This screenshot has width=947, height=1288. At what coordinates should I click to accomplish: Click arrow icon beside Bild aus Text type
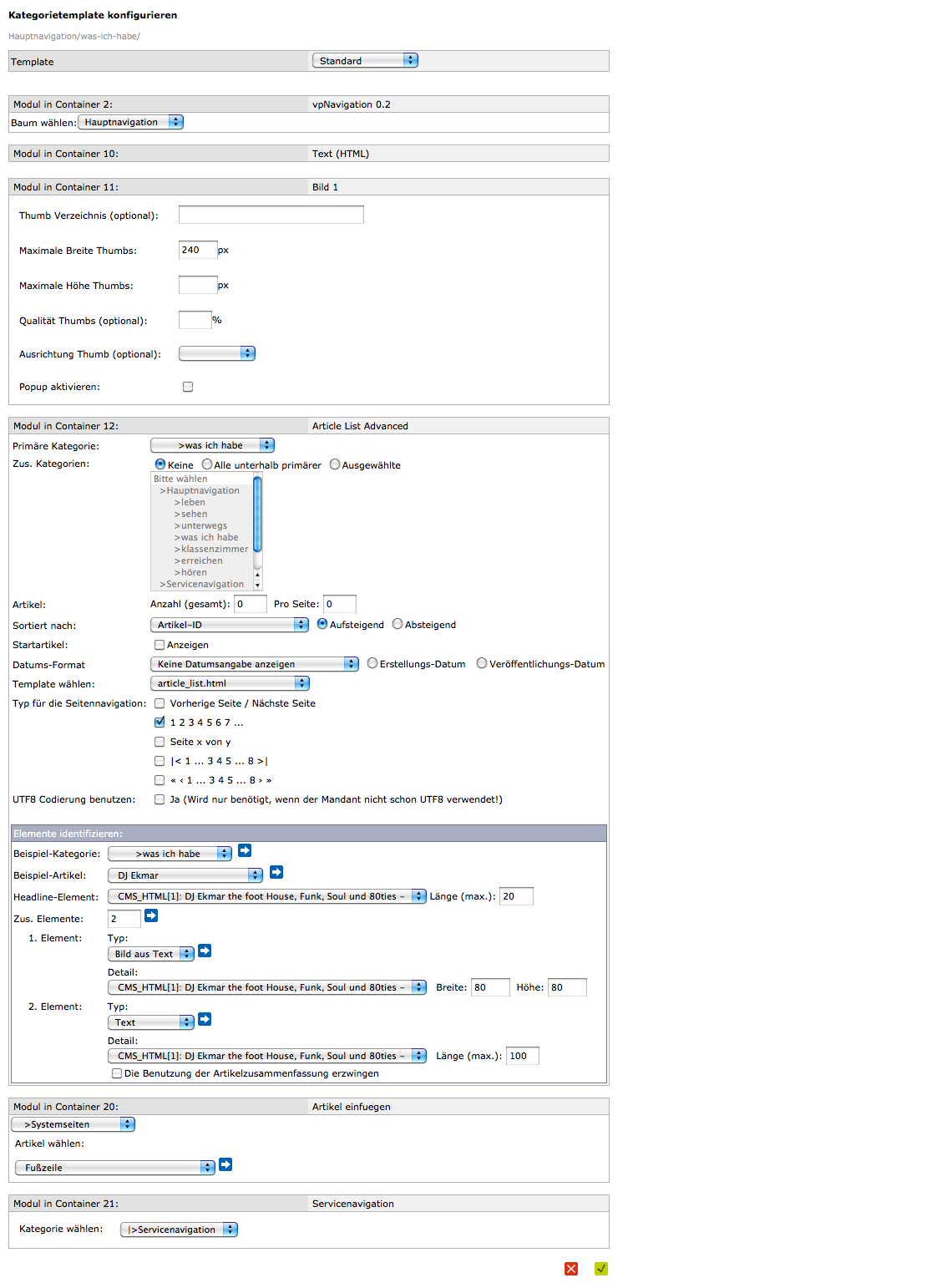205,951
